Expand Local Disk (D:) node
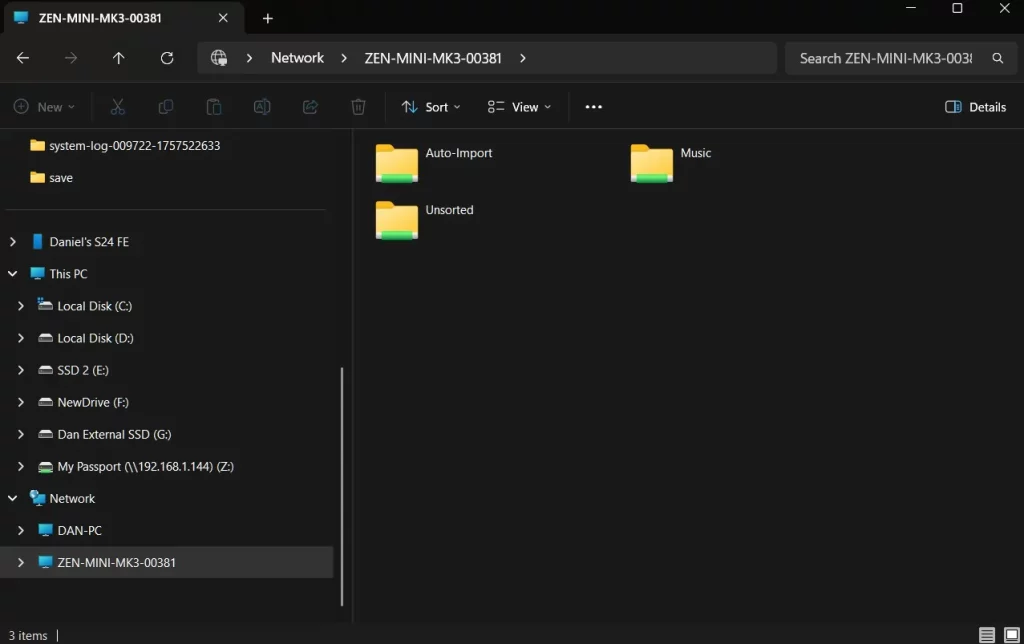 coord(21,338)
